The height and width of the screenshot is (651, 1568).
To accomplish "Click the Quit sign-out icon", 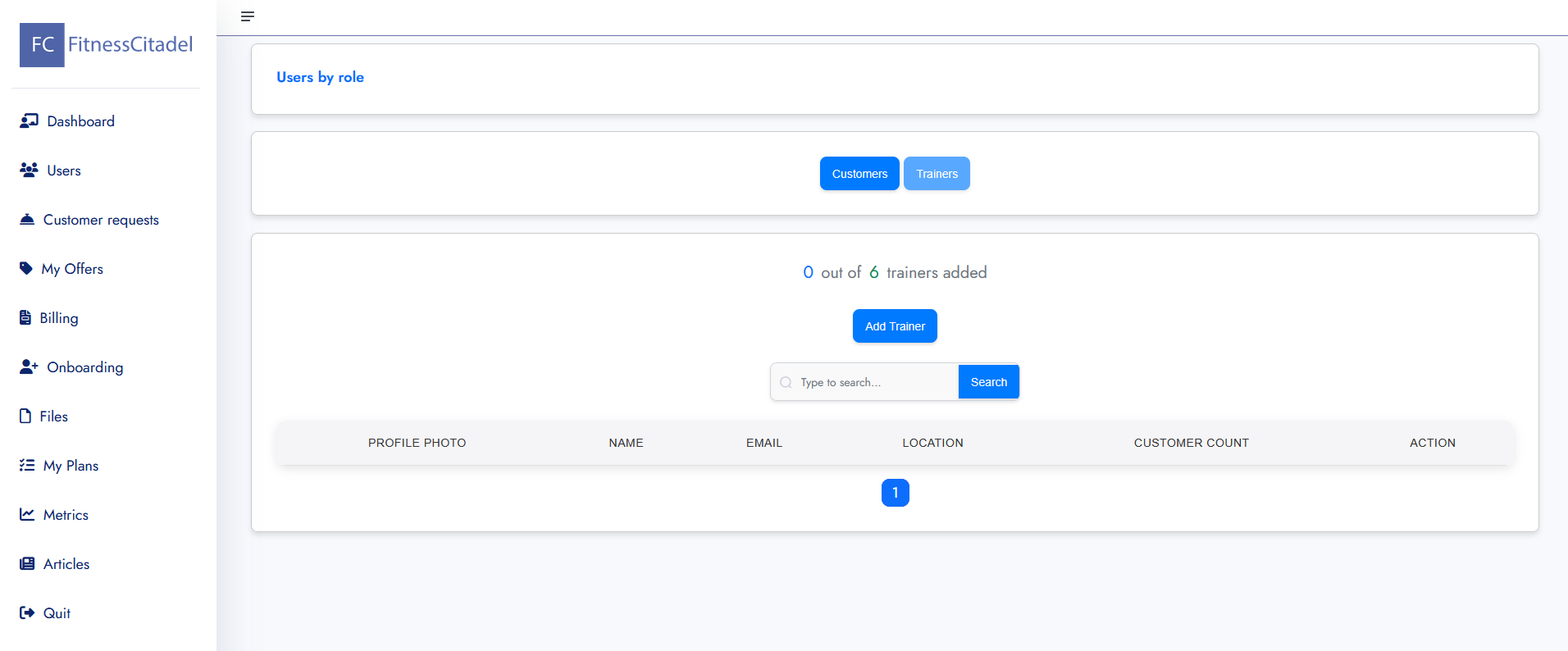I will [x=27, y=613].
